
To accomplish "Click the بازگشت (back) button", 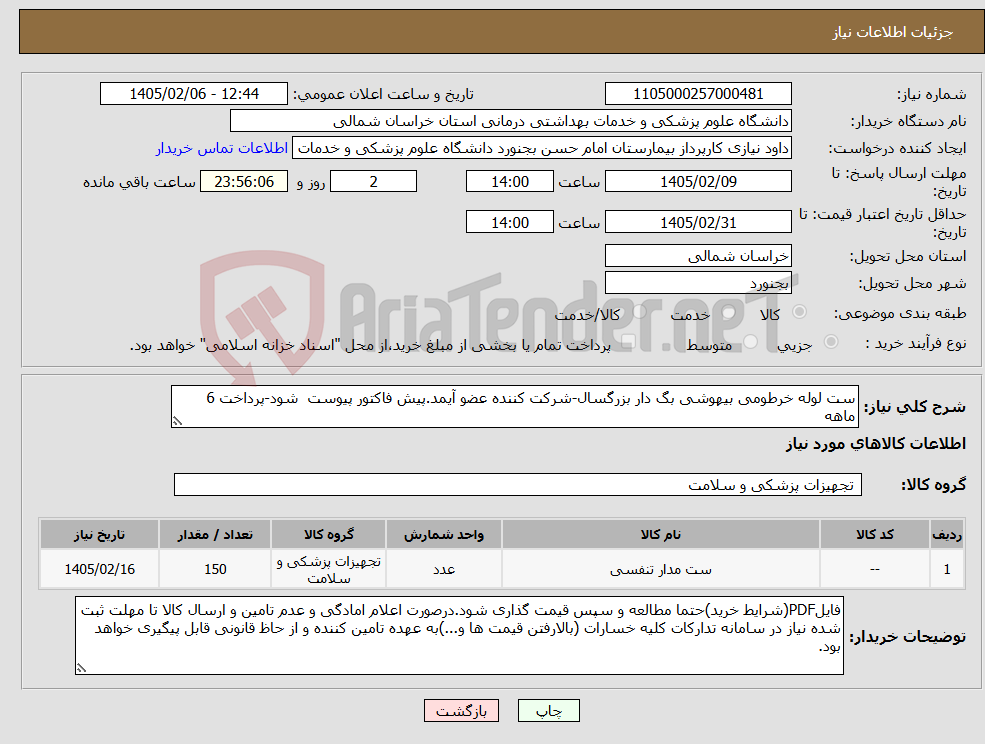I will coord(461,711).
